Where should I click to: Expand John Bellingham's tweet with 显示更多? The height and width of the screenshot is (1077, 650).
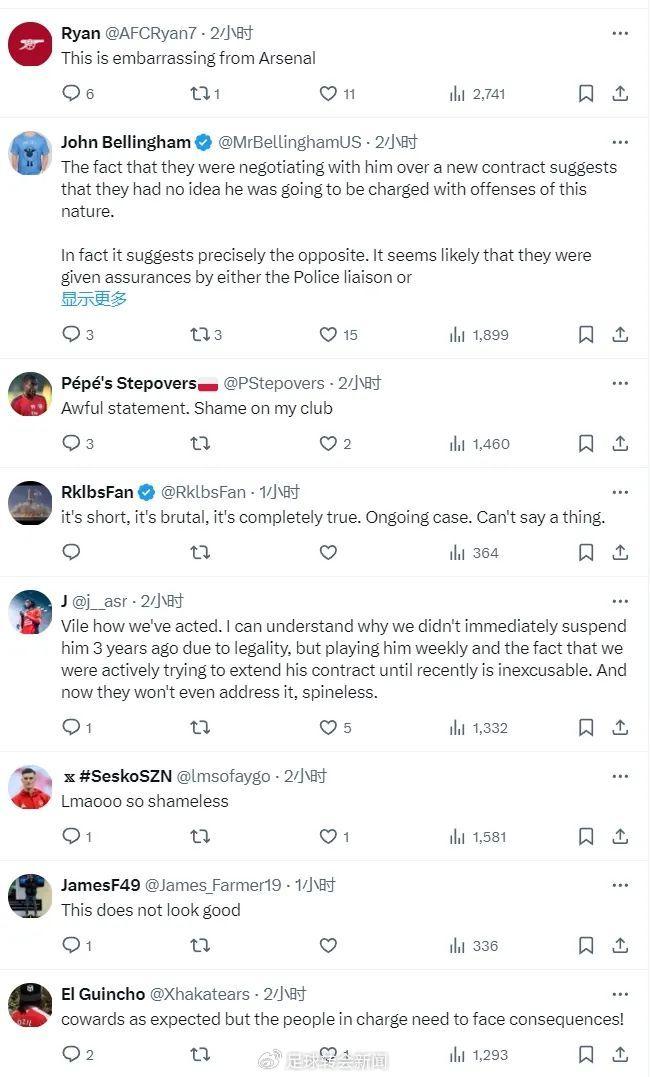click(94, 299)
